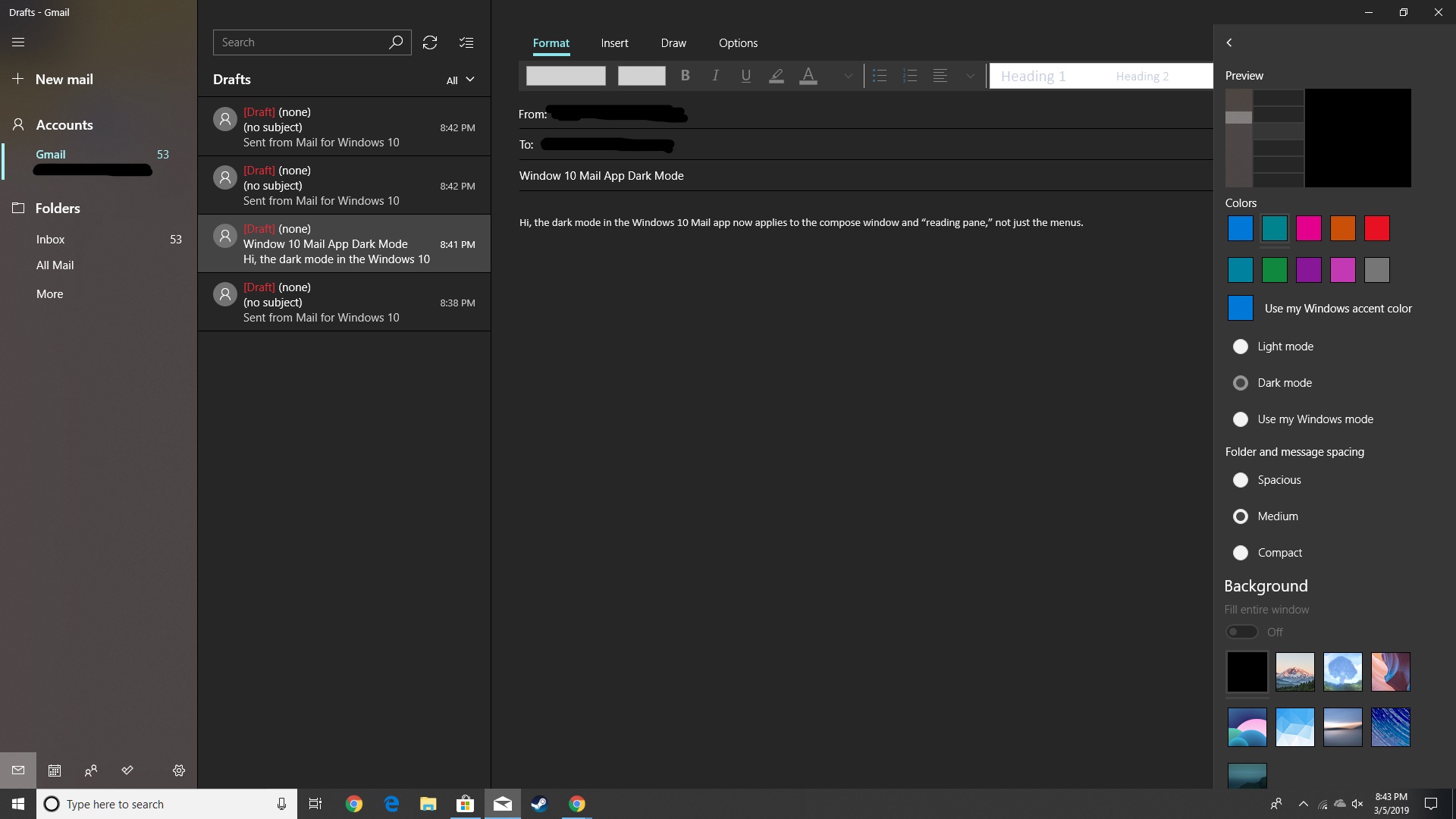Enter selection mode via checklist icon
1456x819 pixels.
[466, 42]
